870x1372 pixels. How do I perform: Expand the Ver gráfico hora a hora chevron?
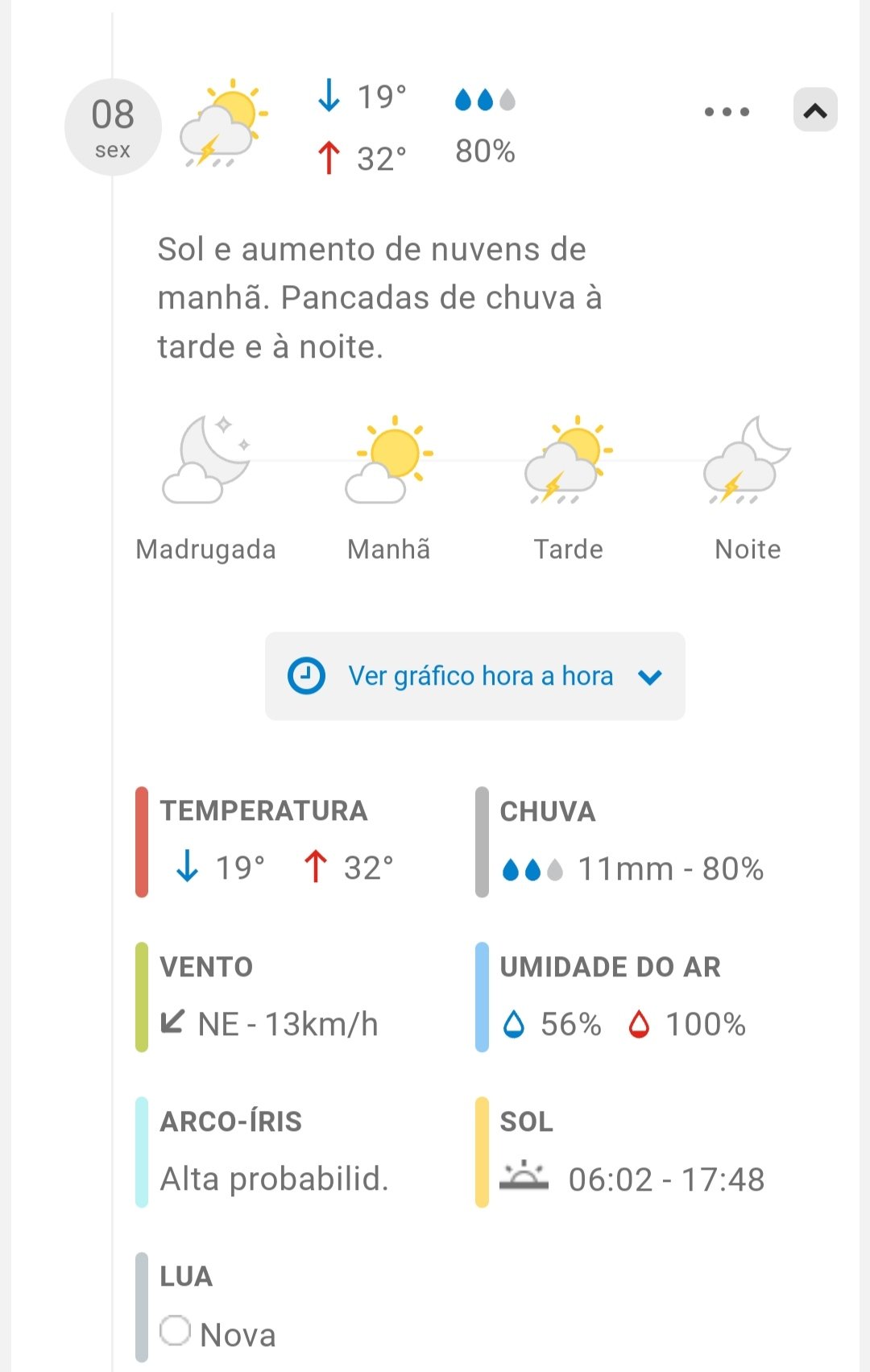[x=650, y=677]
